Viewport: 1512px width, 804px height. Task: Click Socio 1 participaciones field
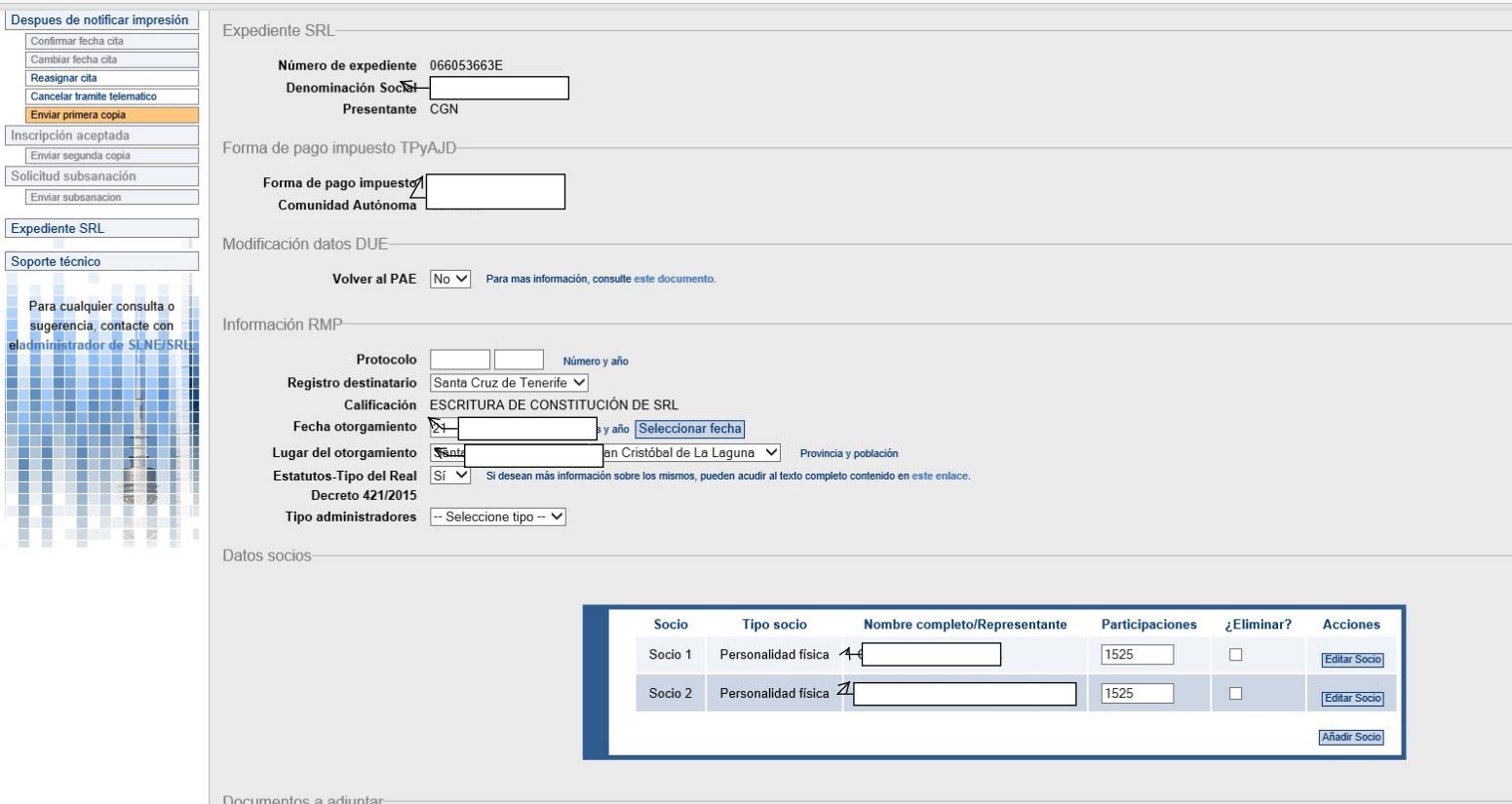coord(1137,655)
